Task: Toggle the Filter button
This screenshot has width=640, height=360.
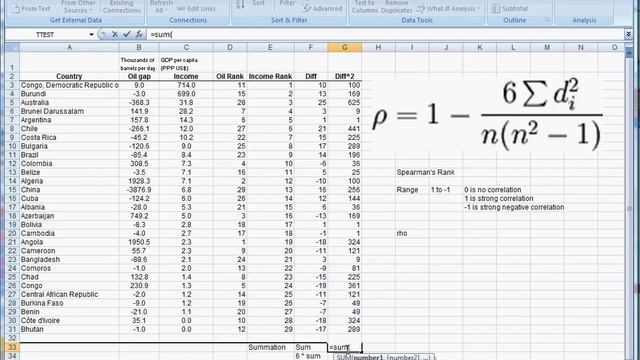Action: [x=287, y=4]
